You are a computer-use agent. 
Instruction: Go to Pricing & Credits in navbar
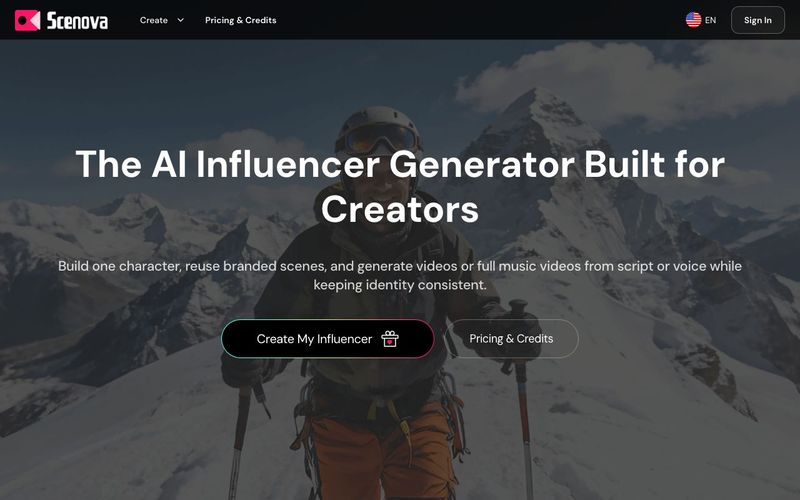click(240, 20)
